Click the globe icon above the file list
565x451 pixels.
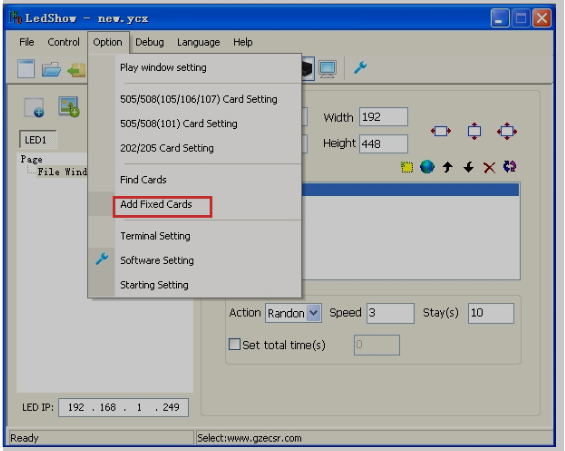click(x=427, y=167)
